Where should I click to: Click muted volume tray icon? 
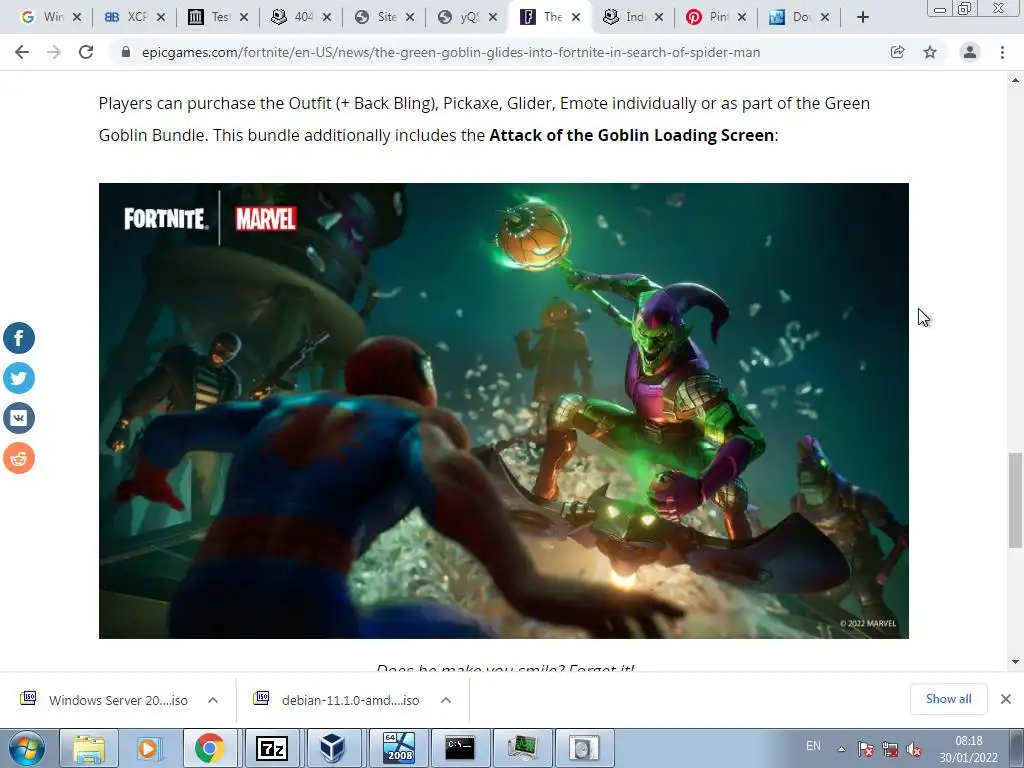914,749
